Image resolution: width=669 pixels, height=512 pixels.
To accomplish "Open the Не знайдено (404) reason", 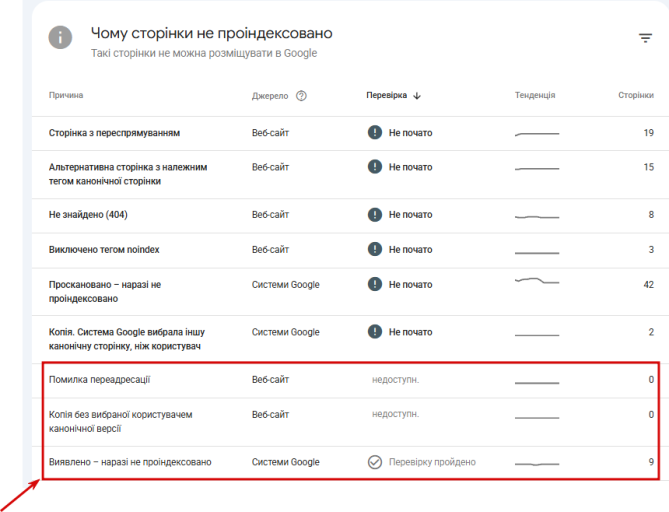I will click(88, 215).
